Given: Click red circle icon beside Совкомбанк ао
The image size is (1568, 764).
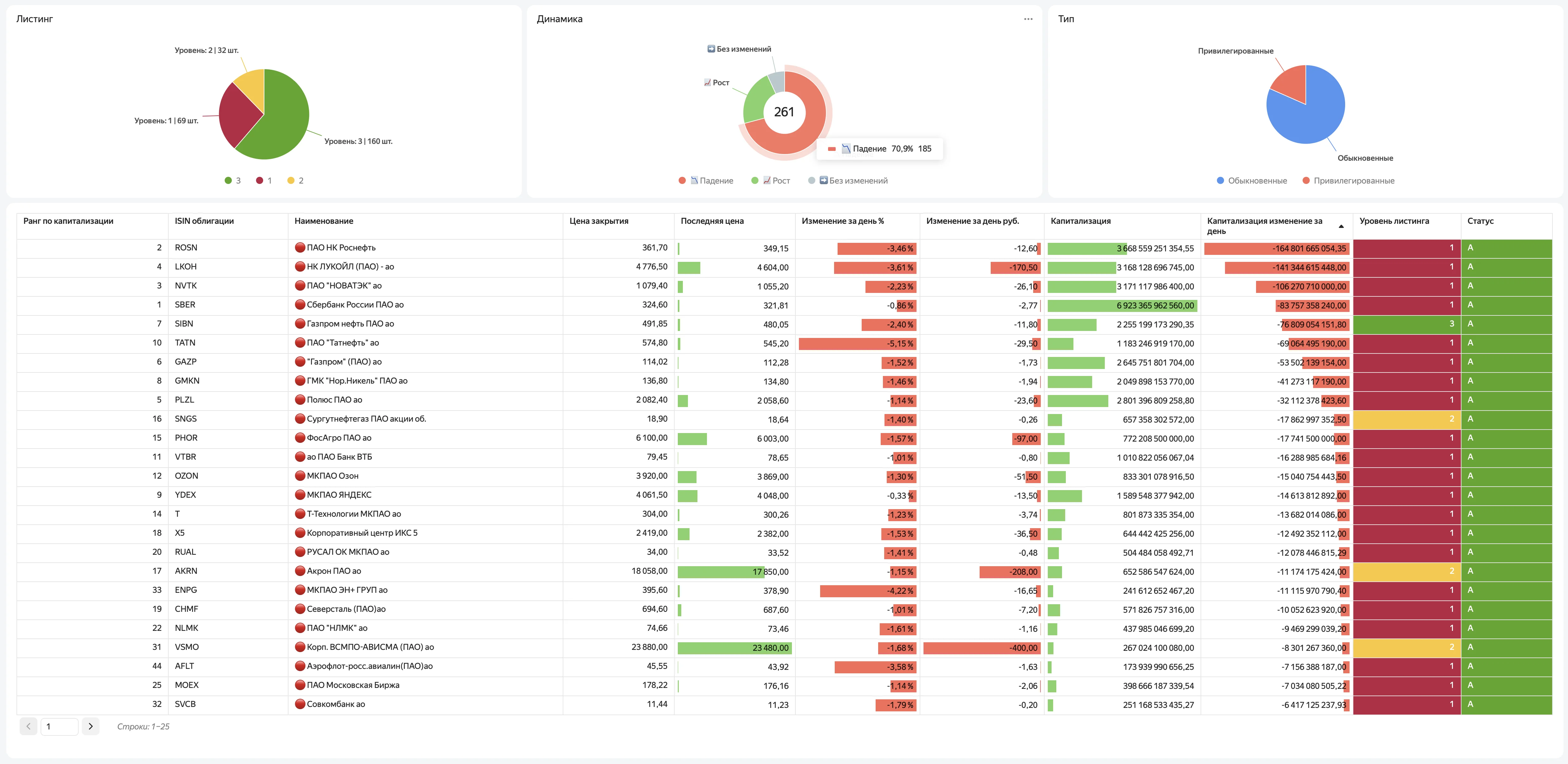Looking at the screenshot, I should 300,704.
